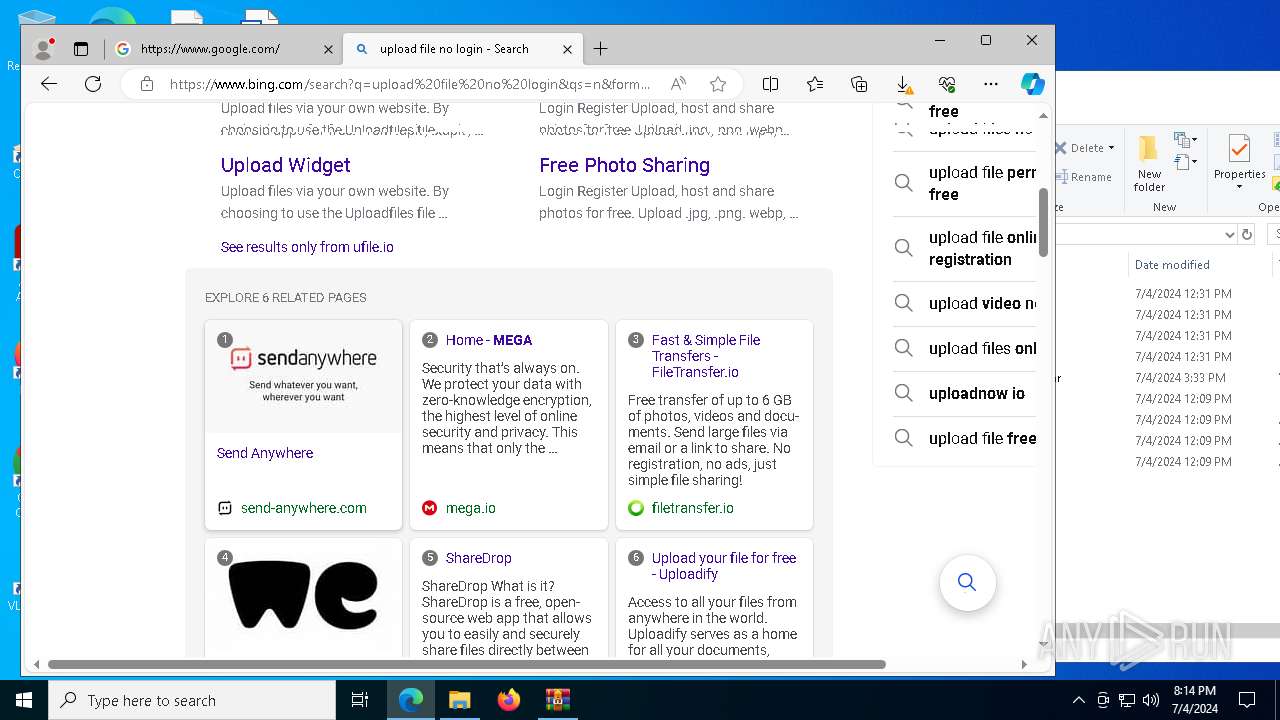This screenshot has width=1280, height=720.
Task: Open Downloads icon with warning badge
Action: tap(903, 84)
